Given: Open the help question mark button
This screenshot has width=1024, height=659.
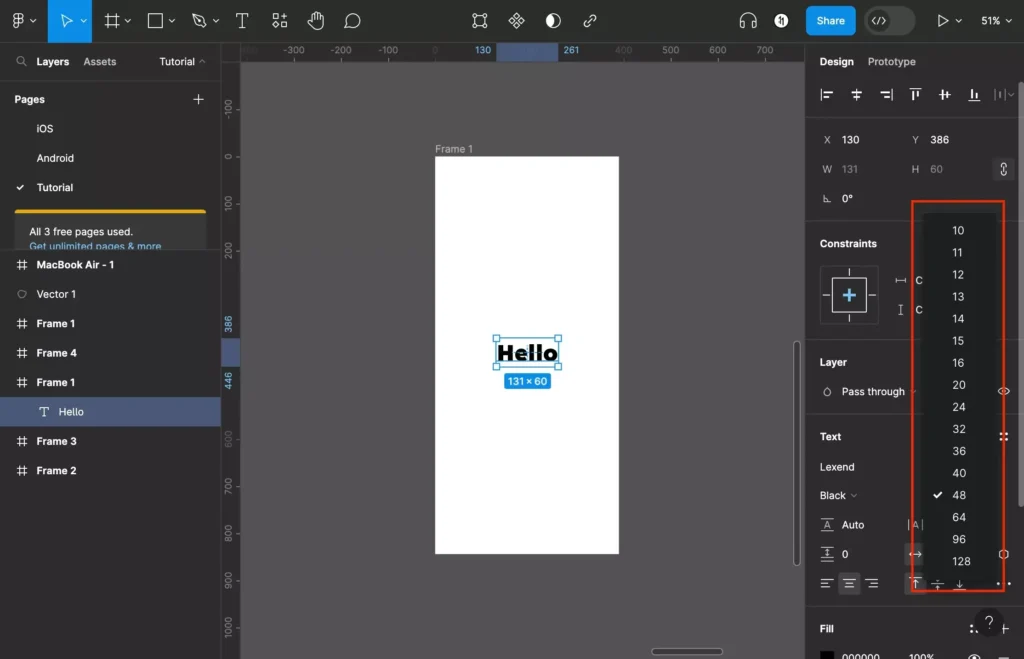Looking at the screenshot, I should click(989, 622).
